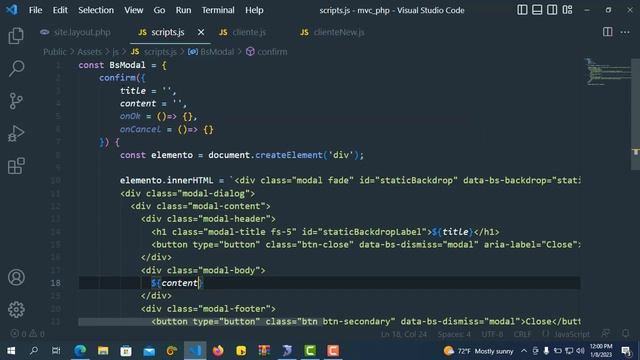Viewport: 640px width, 360px height.
Task: Open File Explorer from taskbar
Action: [103, 351]
